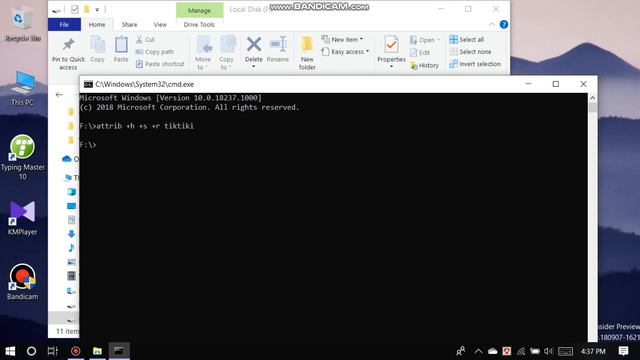Image resolution: width=640 pixels, height=360 pixels.
Task: Open the Explorer help question-mark icon
Action: point(504,24)
